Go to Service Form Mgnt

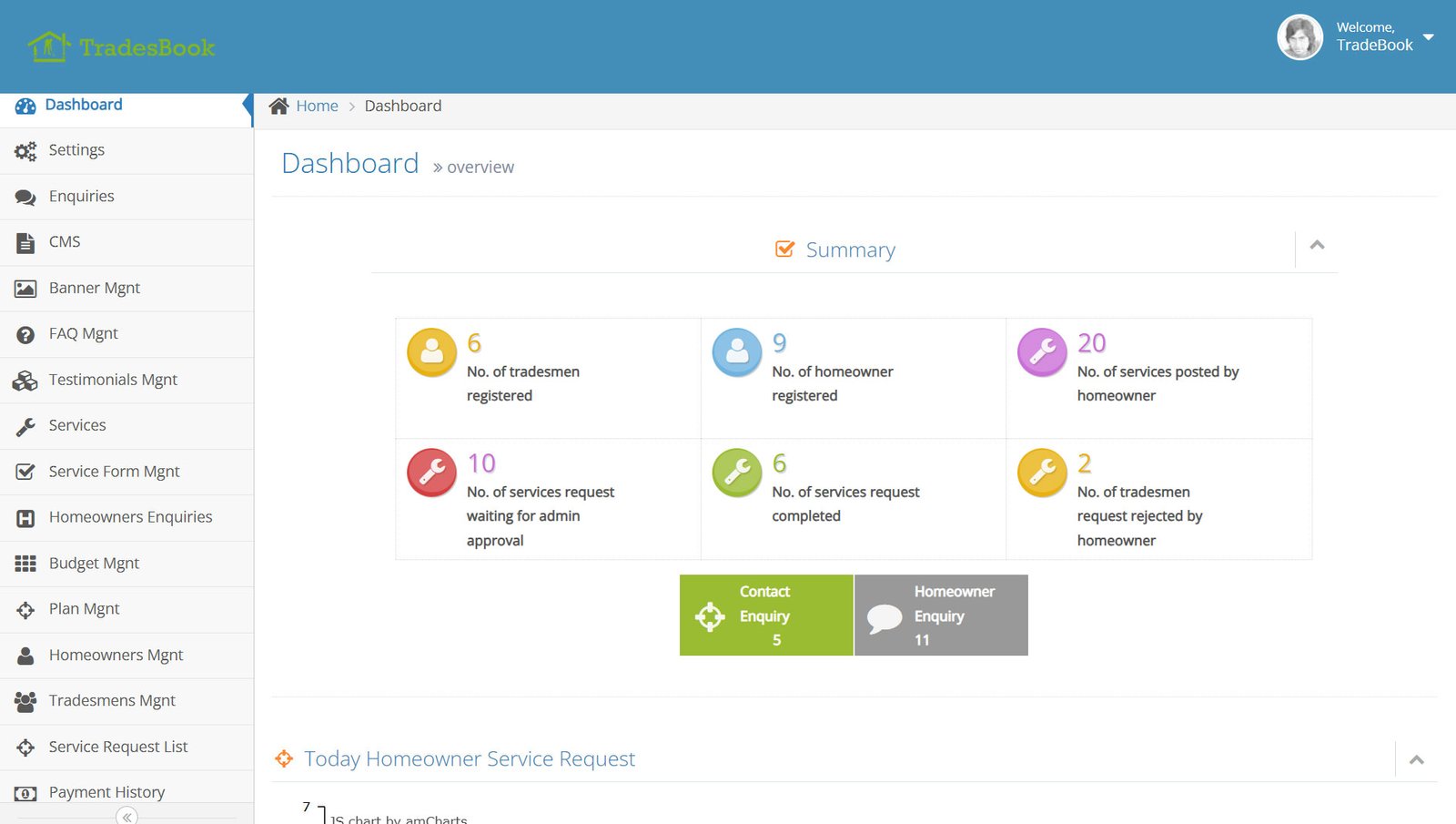pyautogui.click(x=126, y=472)
